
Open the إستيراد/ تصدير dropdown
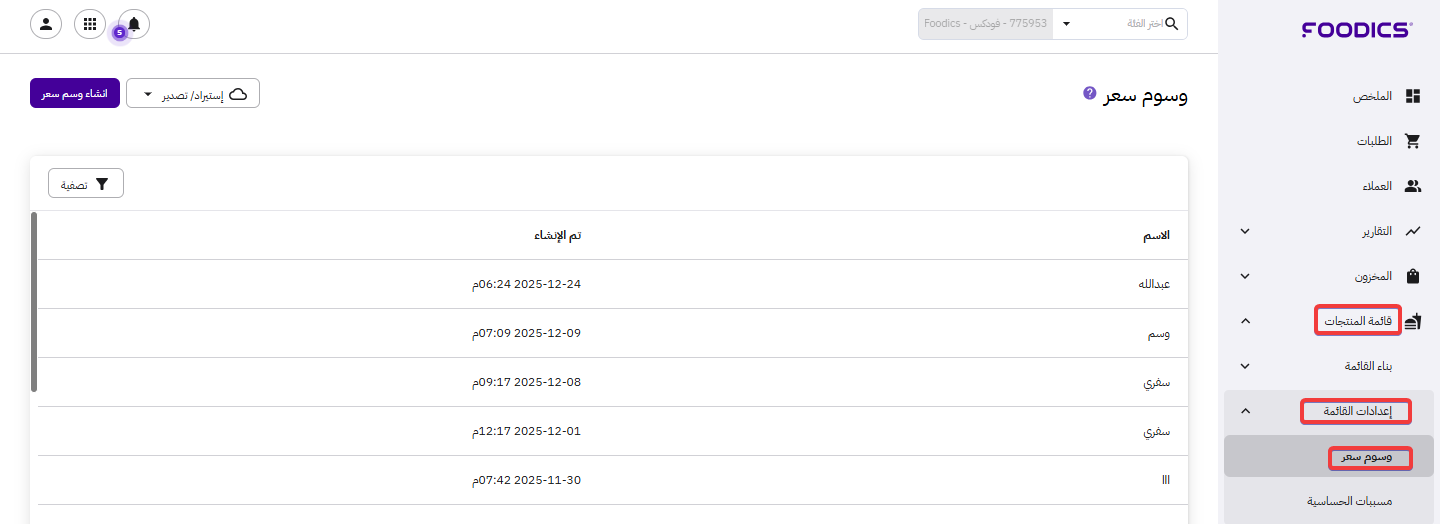tap(193, 94)
